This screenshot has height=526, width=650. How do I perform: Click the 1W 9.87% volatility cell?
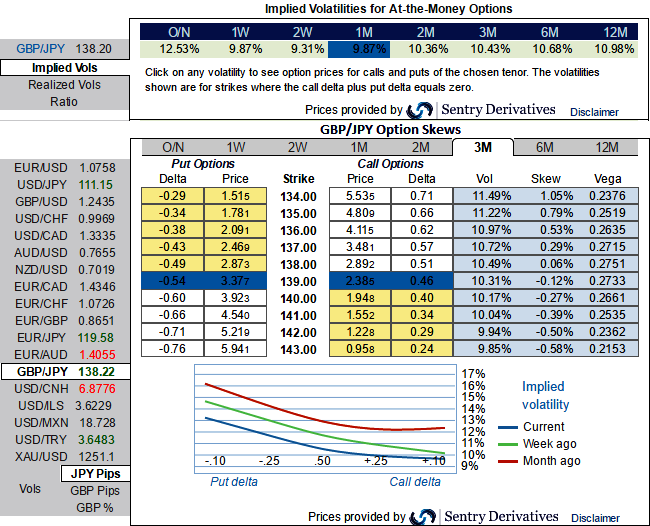245,49
